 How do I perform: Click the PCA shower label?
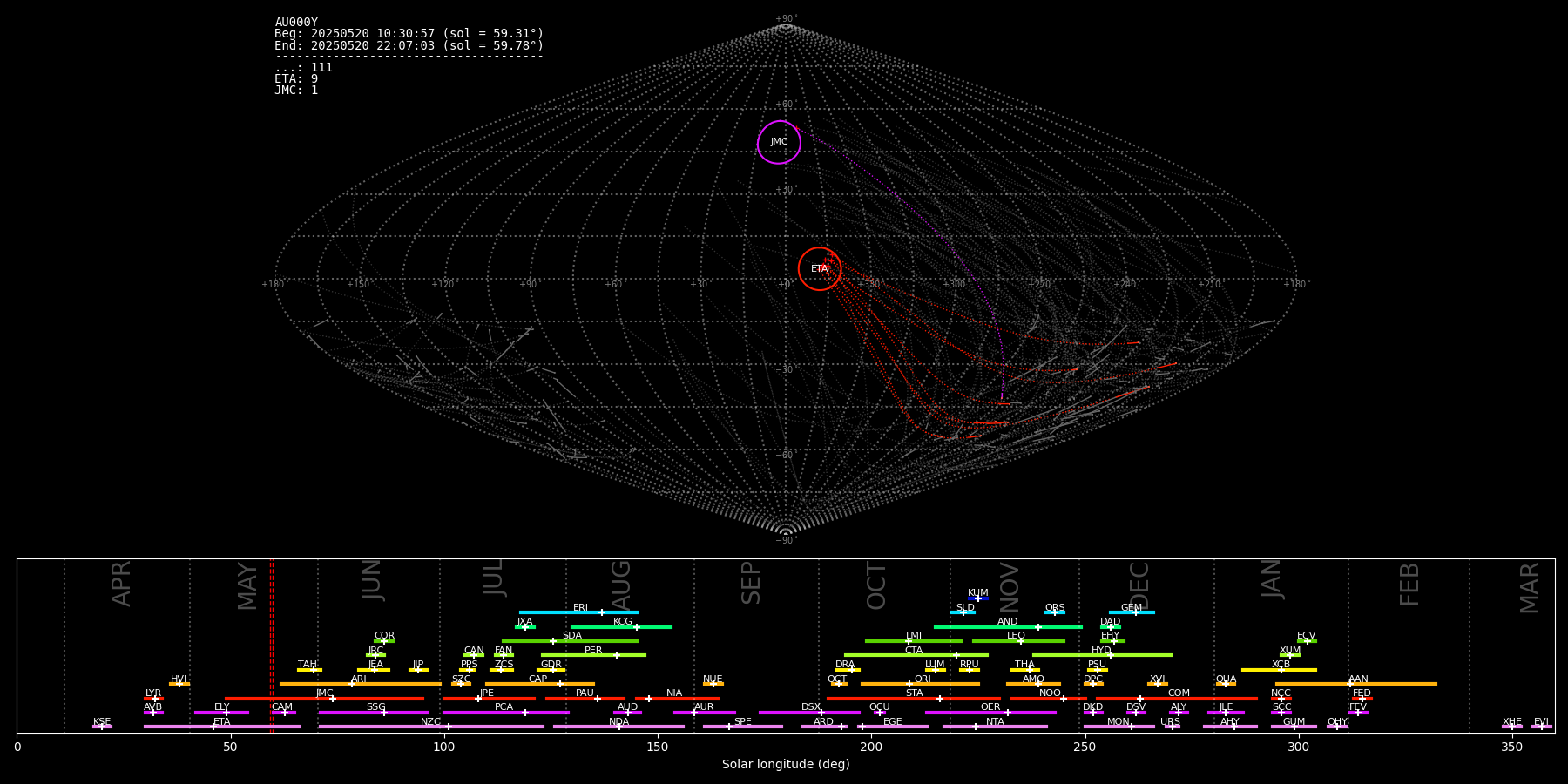click(504, 707)
